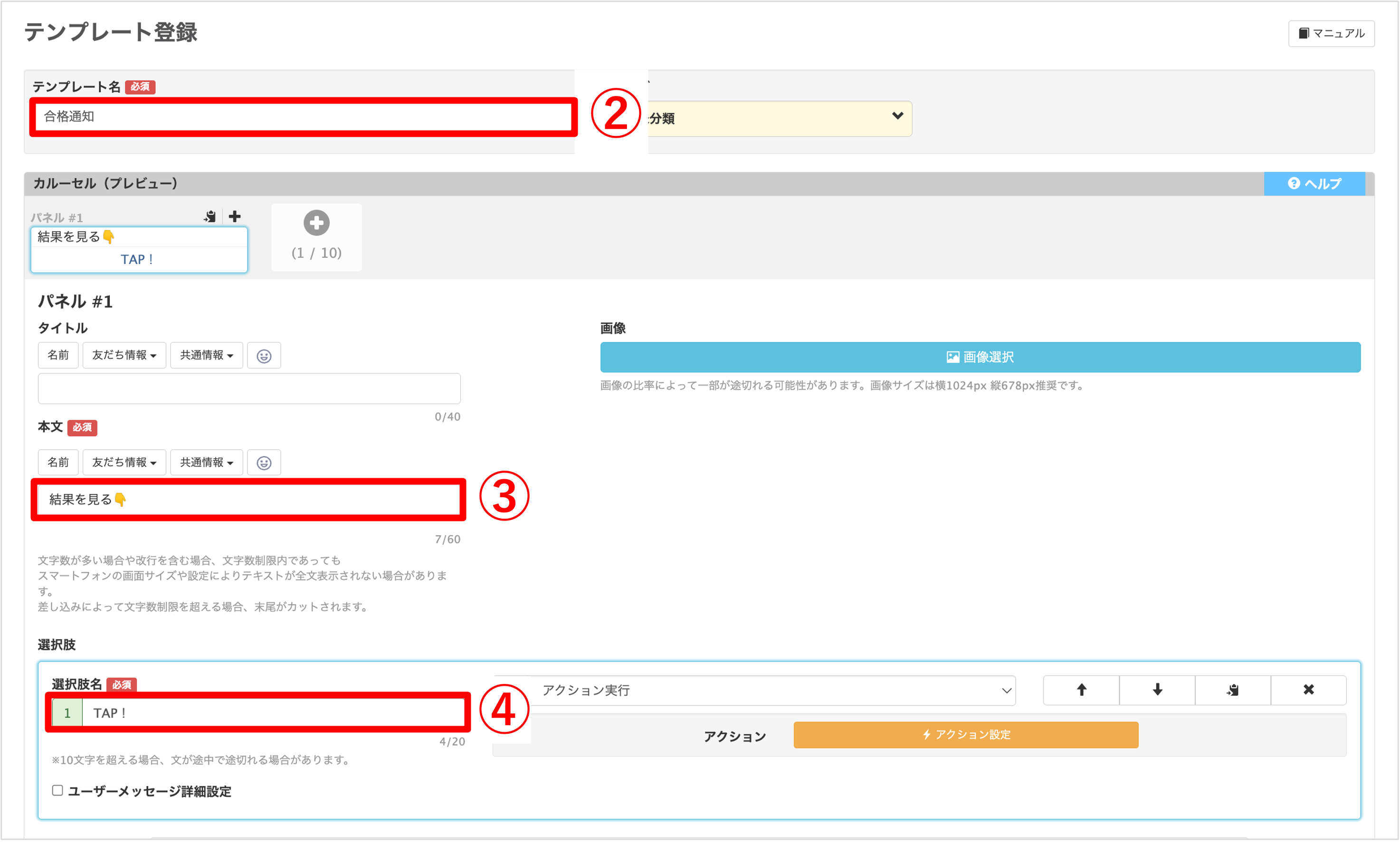Open 共通情報 dropdown for タイトル
The image size is (1400, 842).
[x=207, y=355]
